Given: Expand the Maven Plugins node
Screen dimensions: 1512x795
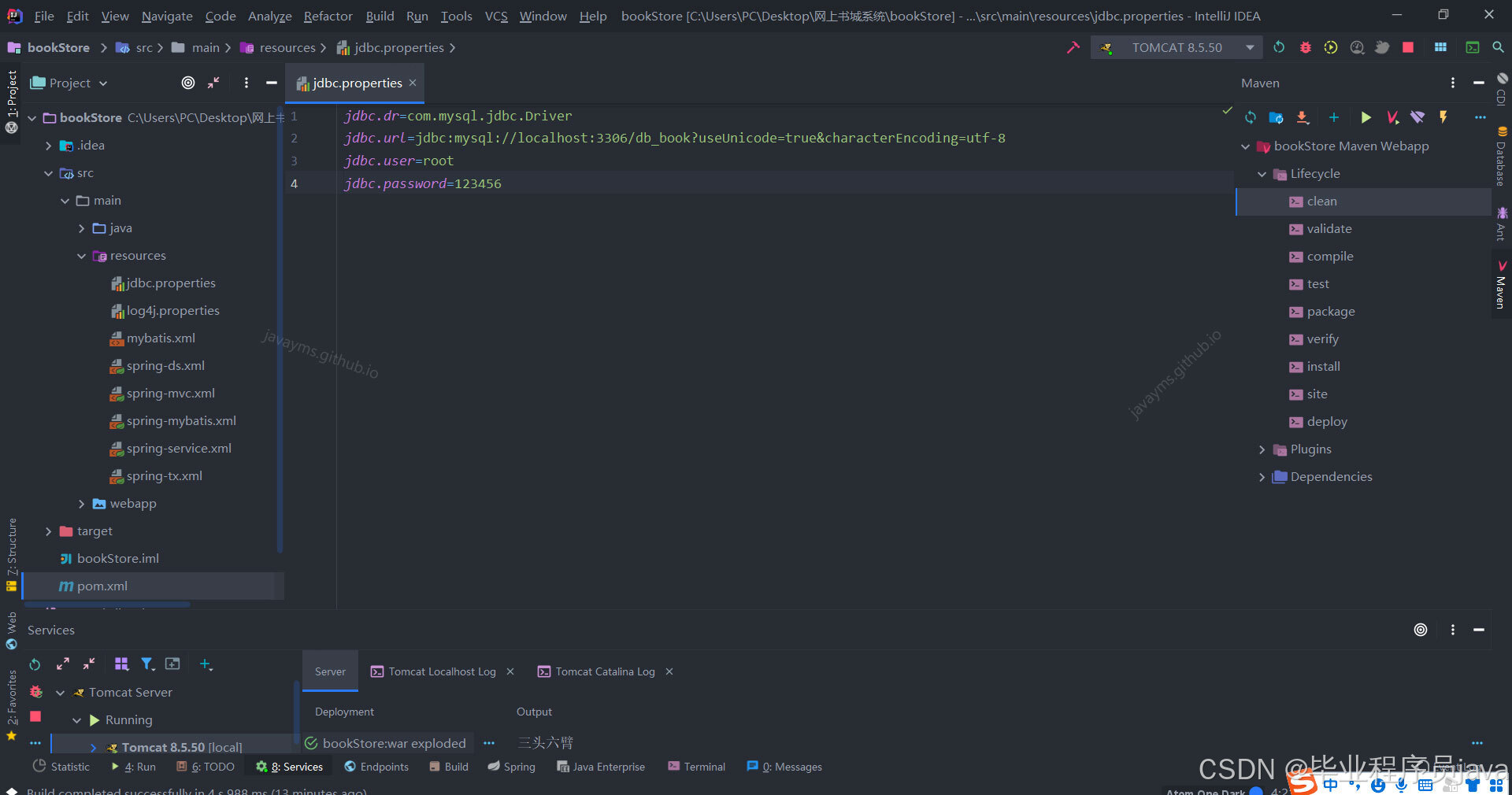Looking at the screenshot, I should point(1262,449).
